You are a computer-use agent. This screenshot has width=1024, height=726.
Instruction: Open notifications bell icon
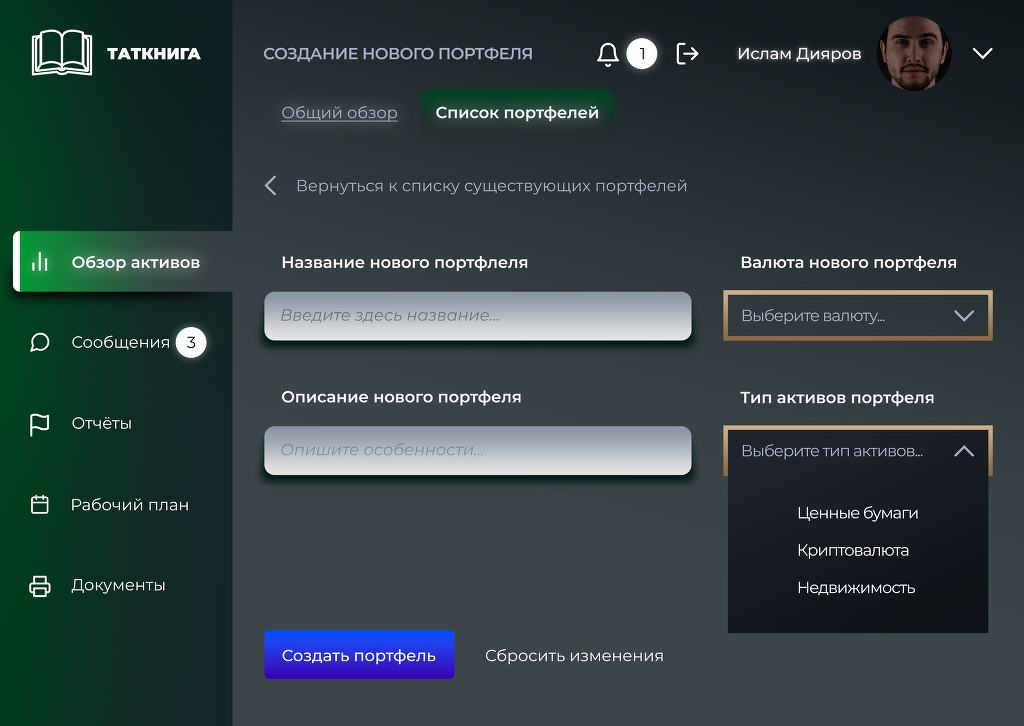(607, 54)
